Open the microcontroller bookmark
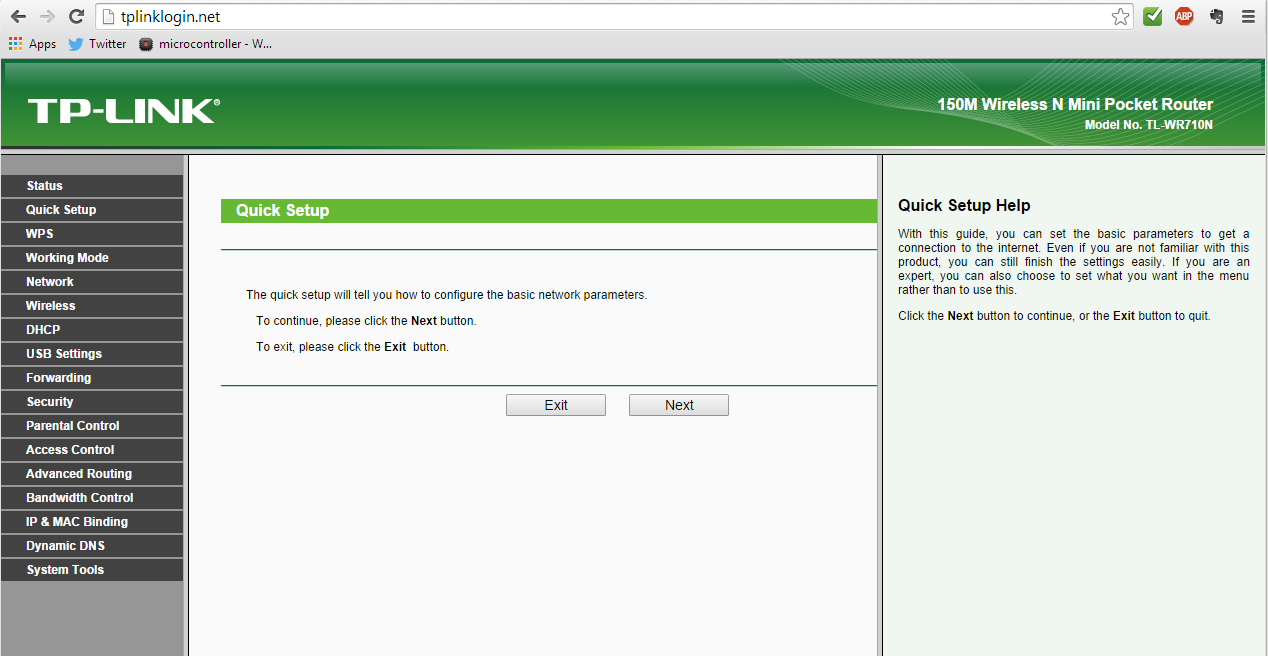Image resolution: width=1268 pixels, height=656 pixels. (205, 44)
